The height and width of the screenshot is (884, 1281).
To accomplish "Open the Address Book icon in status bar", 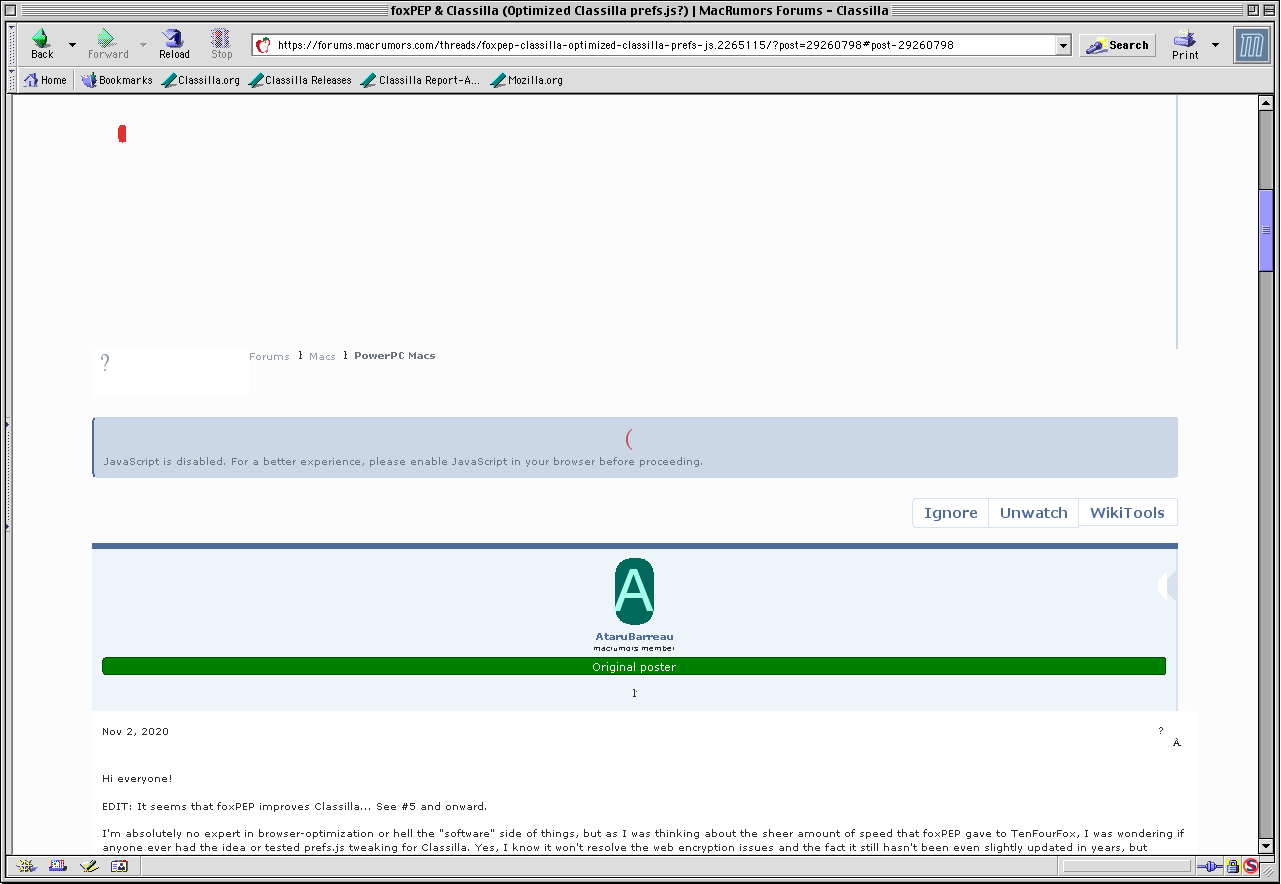I will 119,866.
